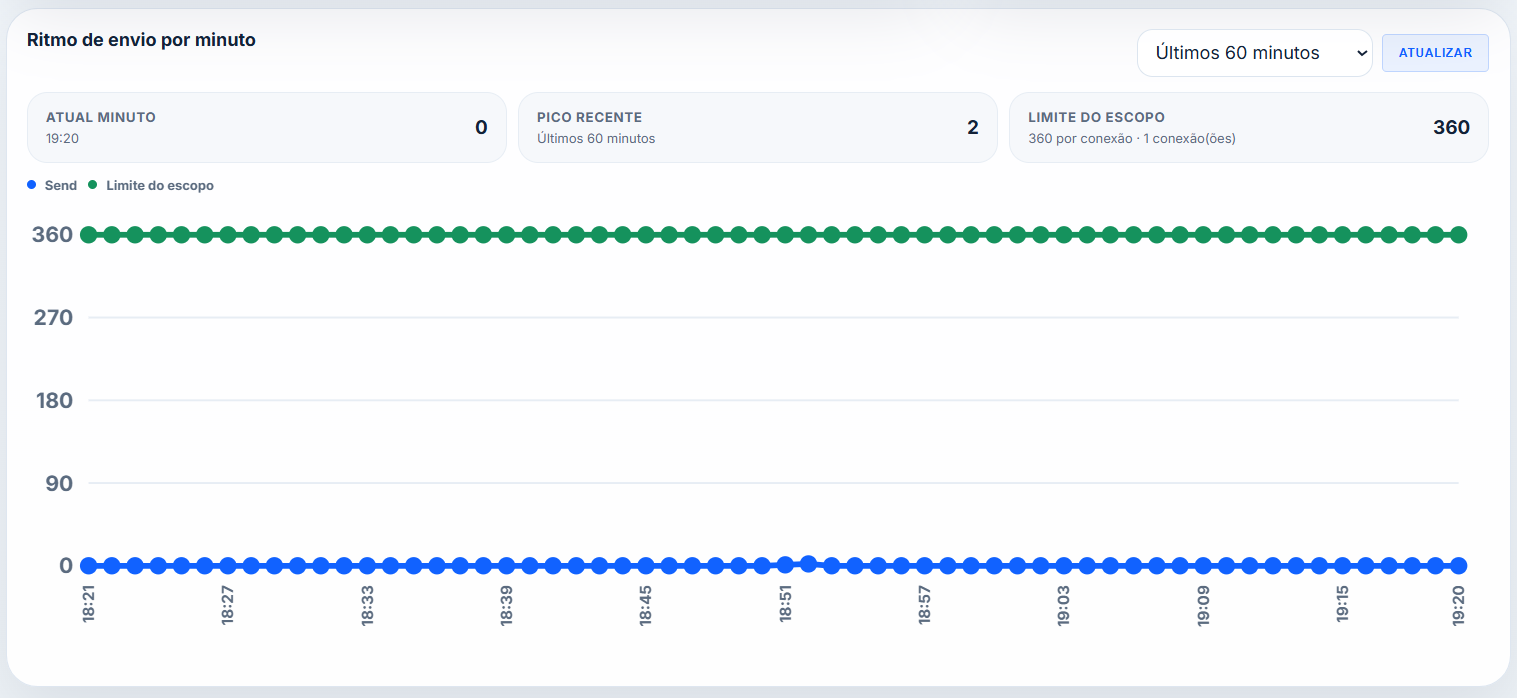The image size is (1517, 698).
Task: Select the ATUAL MINUTO stat card
Action: [266, 127]
